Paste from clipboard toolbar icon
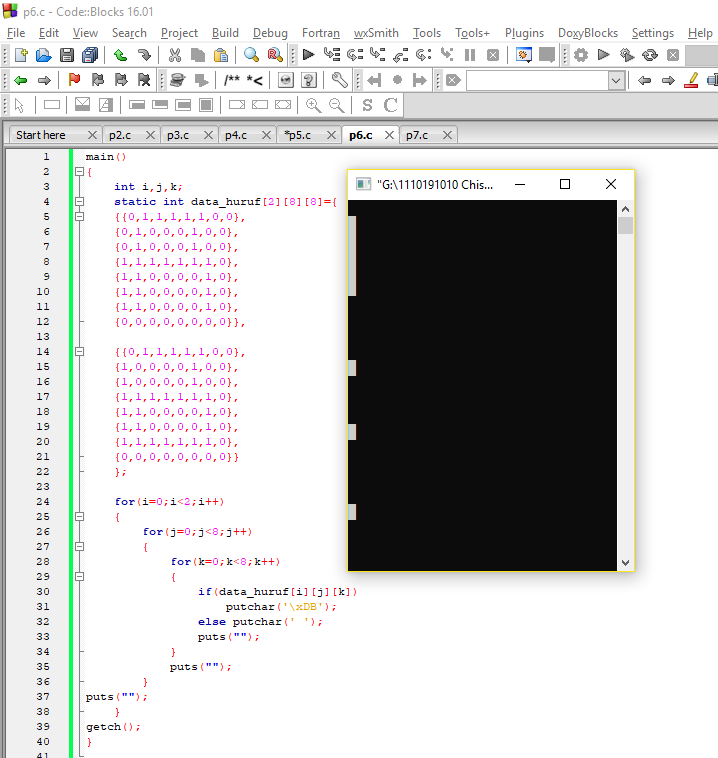718x758 pixels. click(x=221, y=55)
